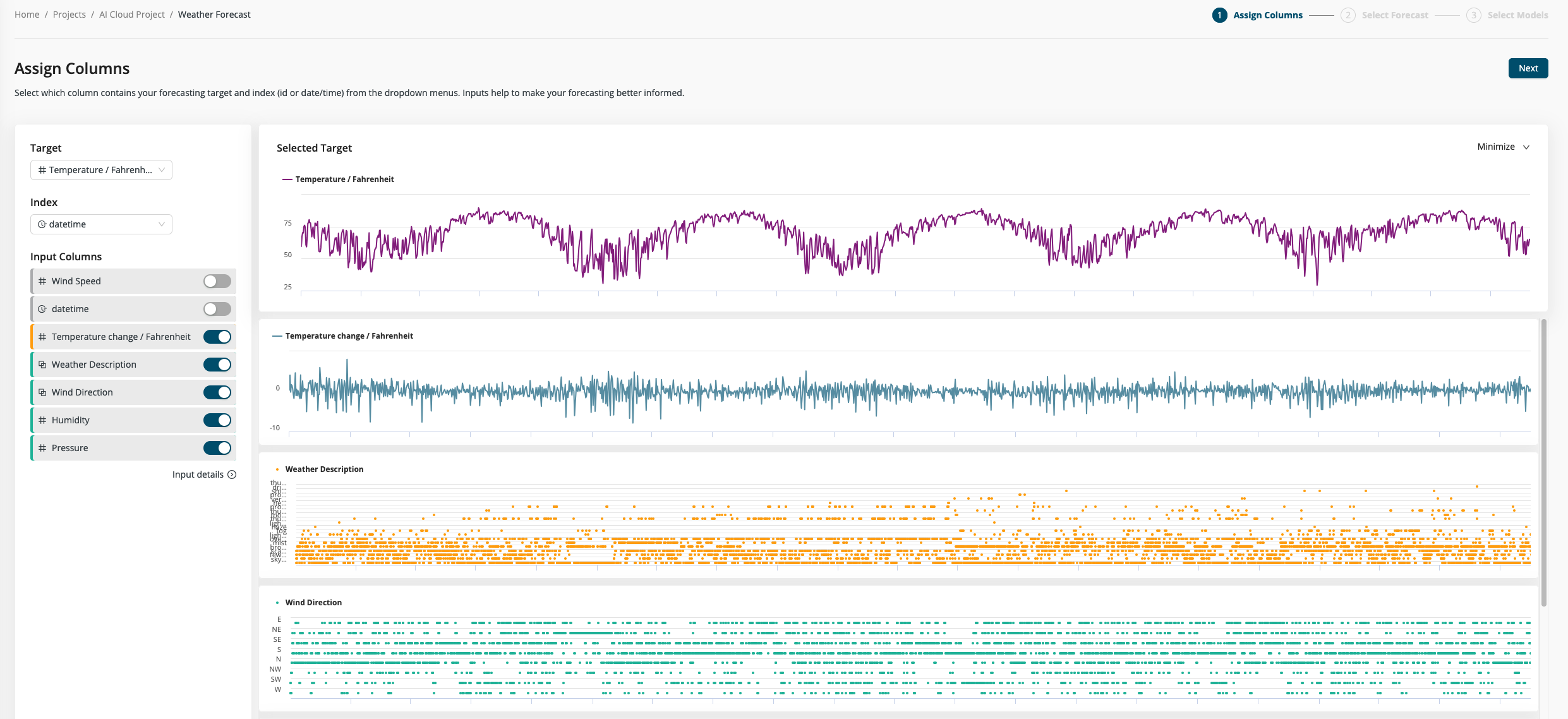Open the Target column dropdown
The height and width of the screenshot is (719, 1568).
(101, 170)
